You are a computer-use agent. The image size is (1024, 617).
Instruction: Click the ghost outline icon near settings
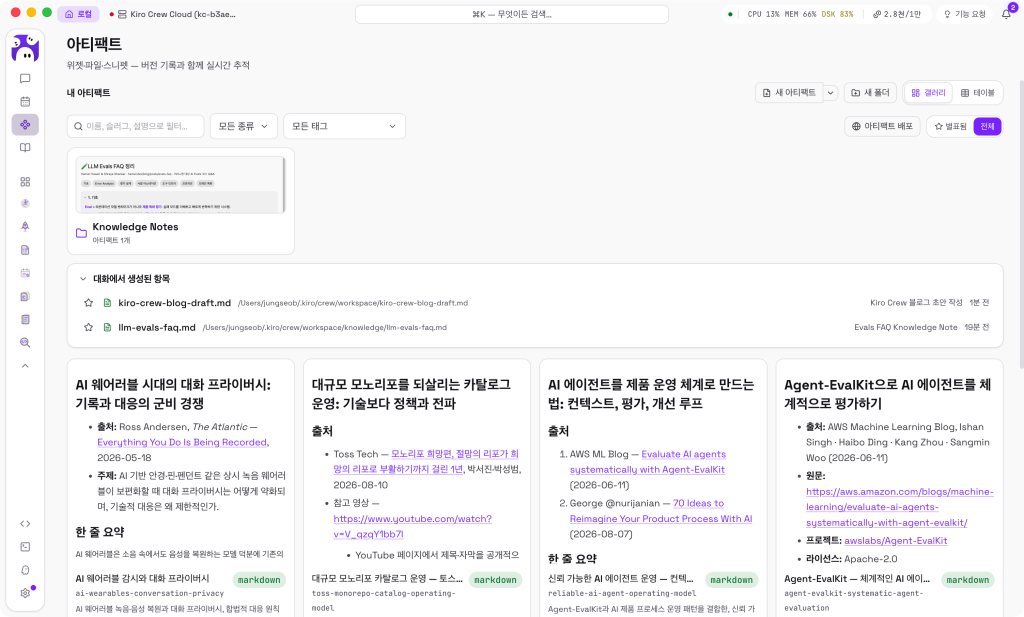(x=25, y=570)
